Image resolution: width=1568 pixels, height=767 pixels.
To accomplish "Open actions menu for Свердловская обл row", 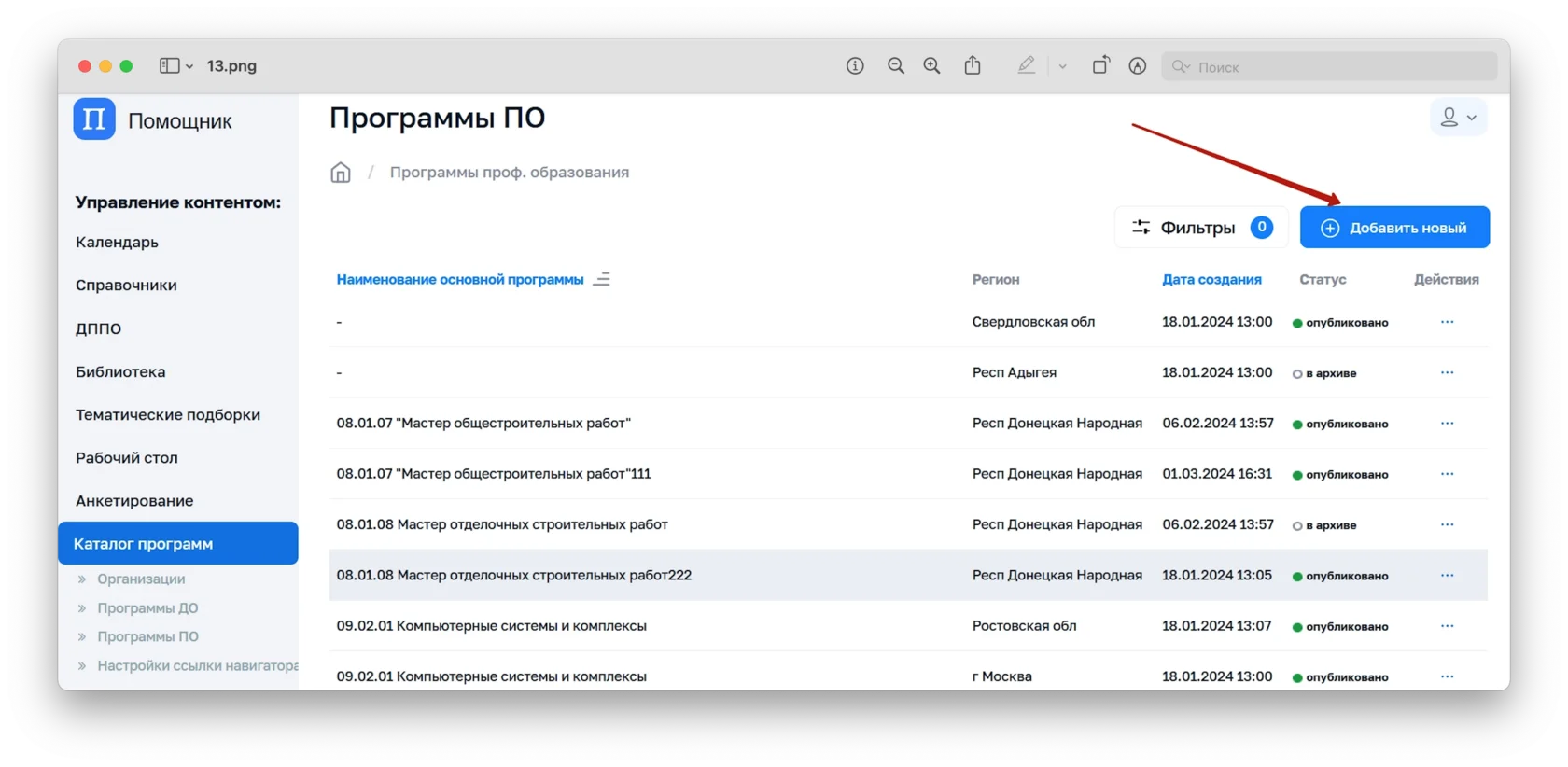I will (x=1447, y=322).
